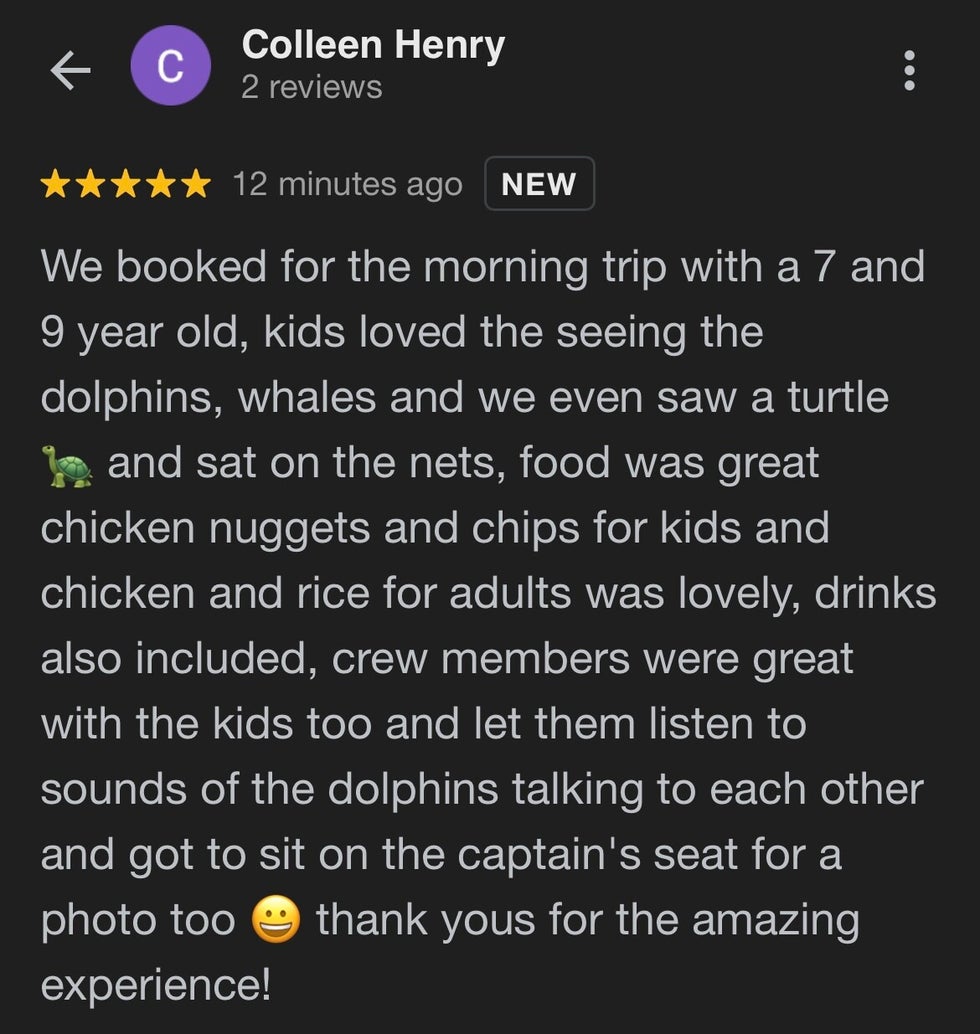Open the three-dot more options menu
The width and height of the screenshot is (980, 1034).
[x=909, y=70]
